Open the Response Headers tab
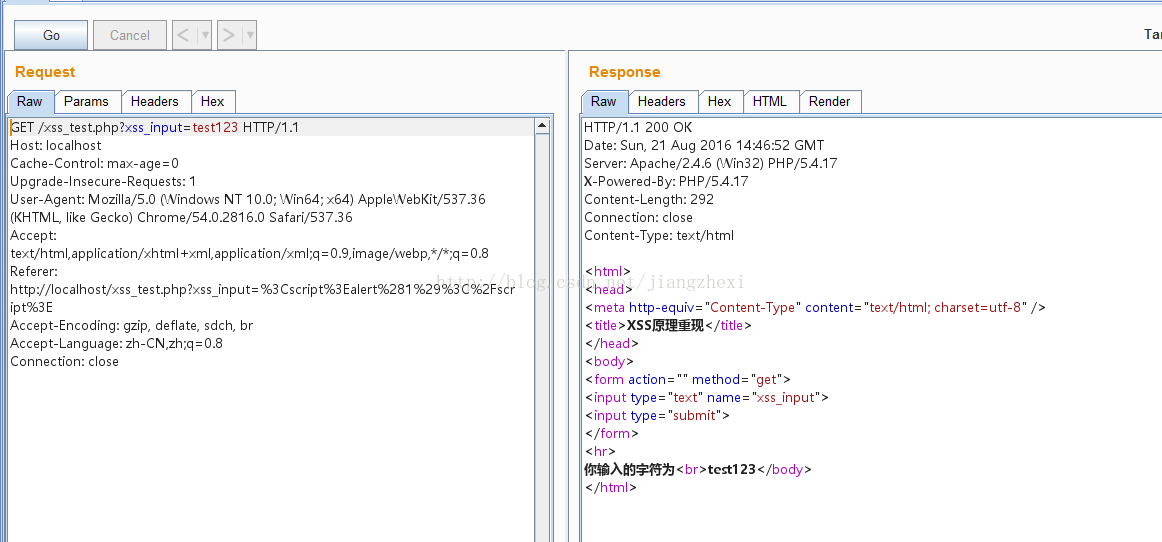Viewport: 1162px width, 542px height. (x=662, y=102)
